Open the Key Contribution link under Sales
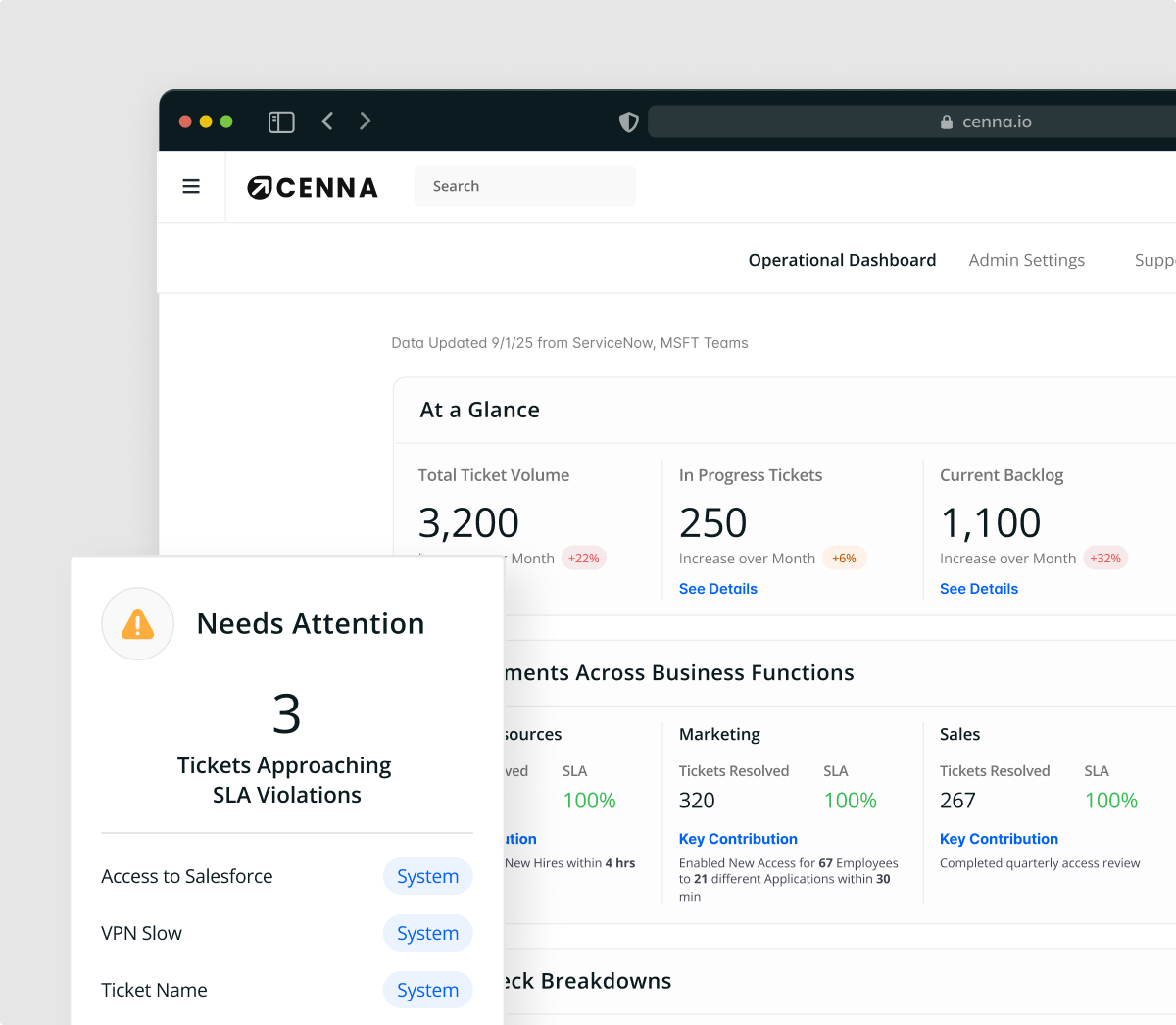This screenshot has width=1176, height=1025. [999, 839]
